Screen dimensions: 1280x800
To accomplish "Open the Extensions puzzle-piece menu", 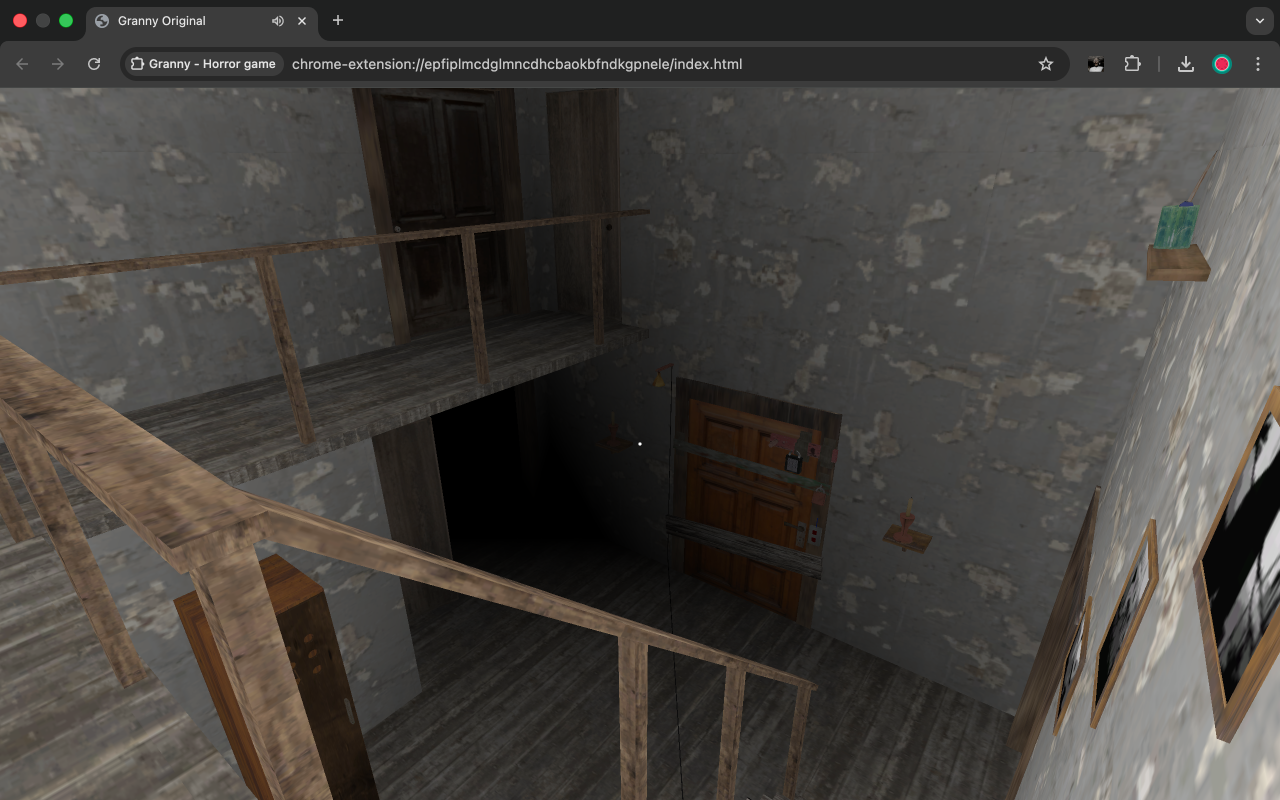I will coord(1132,64).
